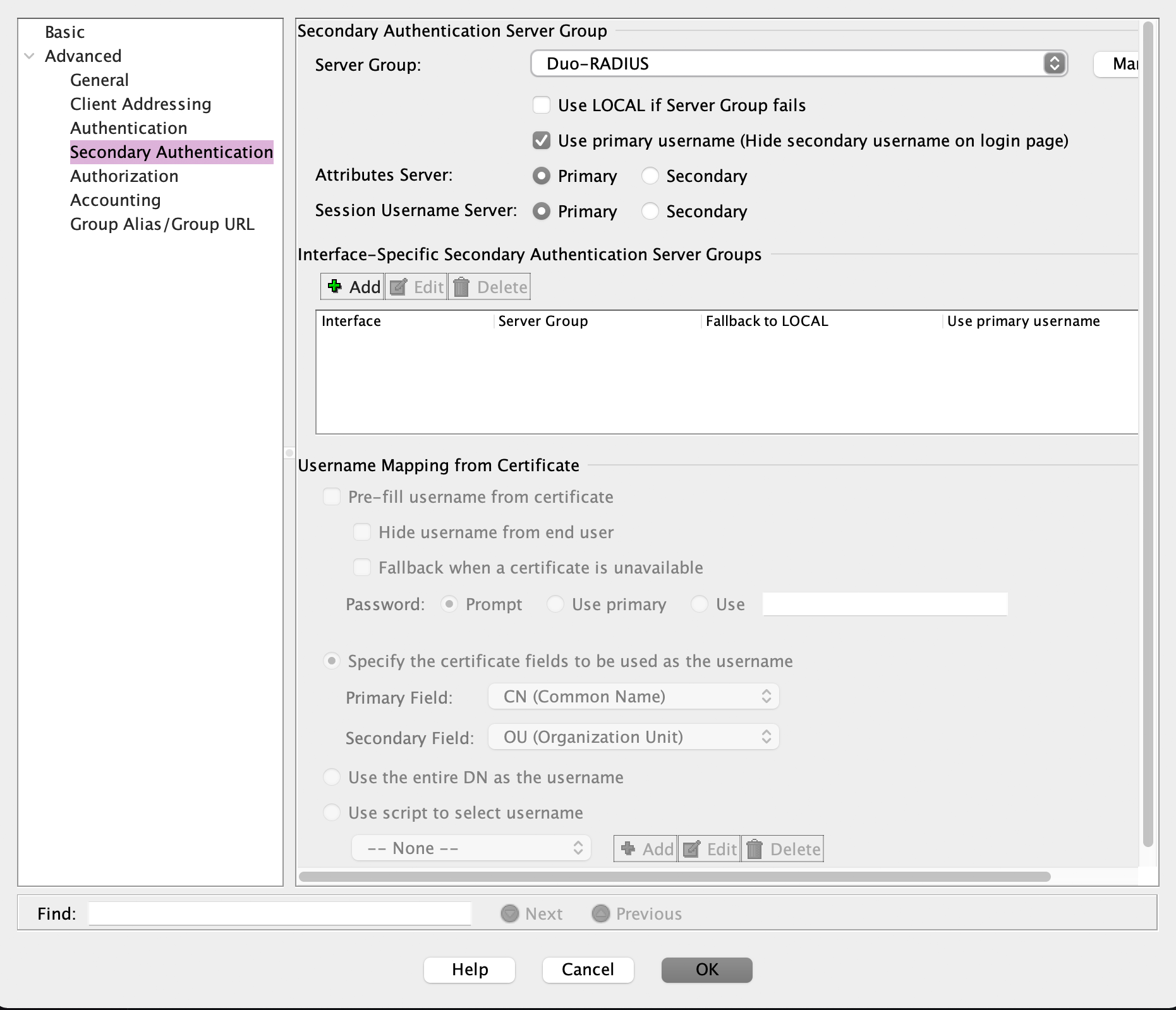Click the Delete trash icon beside the script dropdown
The image size is (1176, 1010).
click(755, 848)
